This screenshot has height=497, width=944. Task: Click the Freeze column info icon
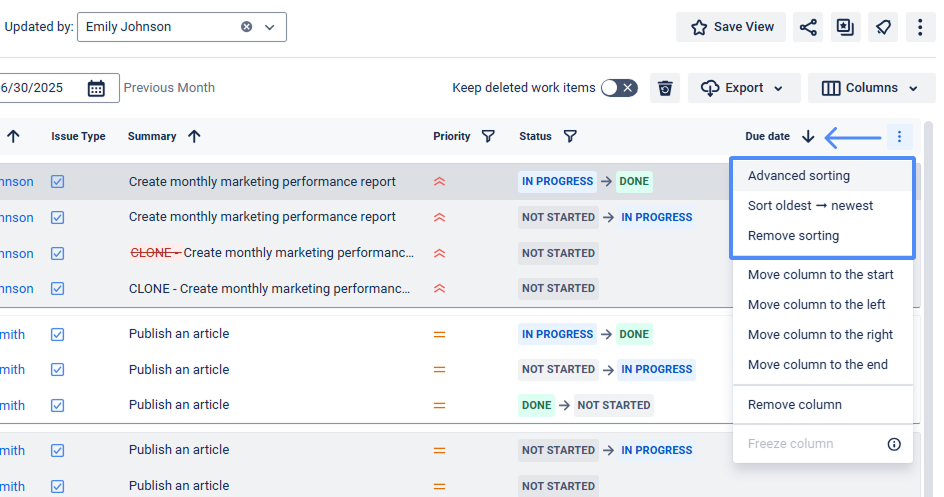(x=894, y=444)
